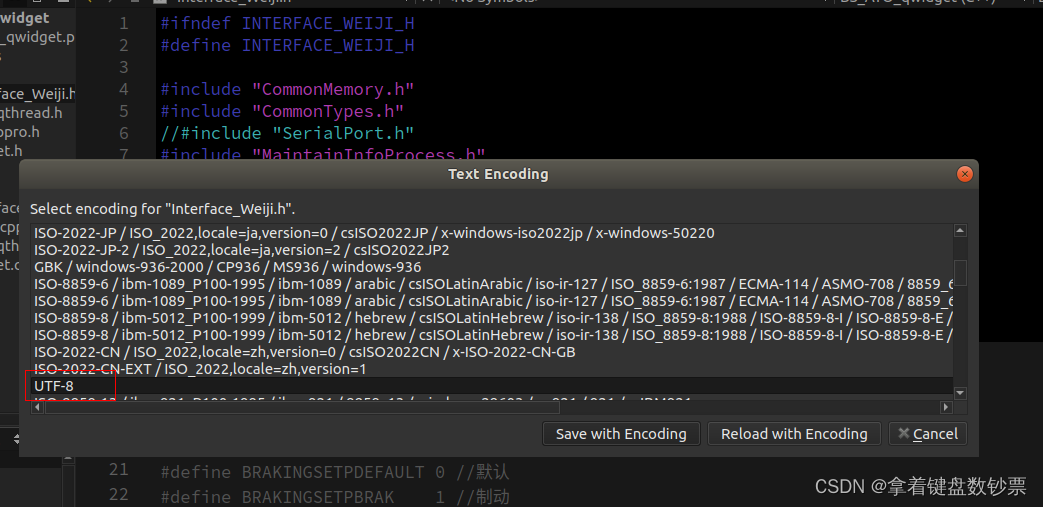
Task: Click the encoding list's scroll-down arrow
Action: click(x=960, y=393)
